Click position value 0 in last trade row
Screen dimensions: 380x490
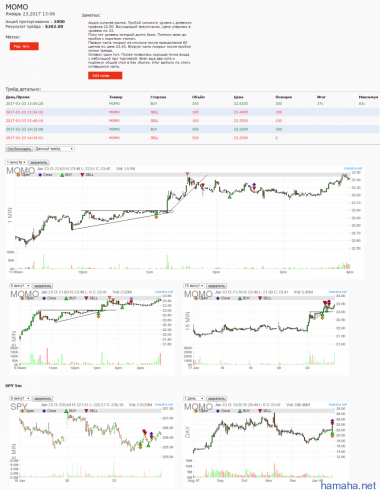click(276, 138)
